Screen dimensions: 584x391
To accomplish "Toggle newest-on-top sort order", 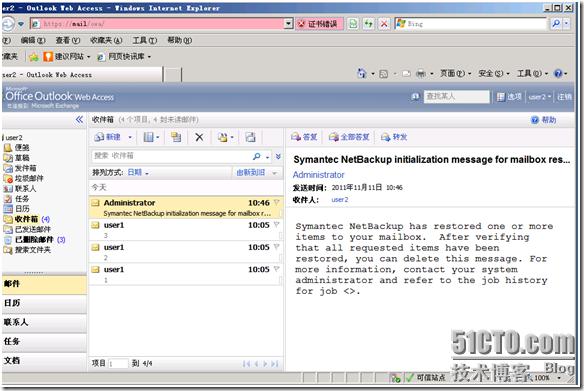I will [x=257, y=172].
